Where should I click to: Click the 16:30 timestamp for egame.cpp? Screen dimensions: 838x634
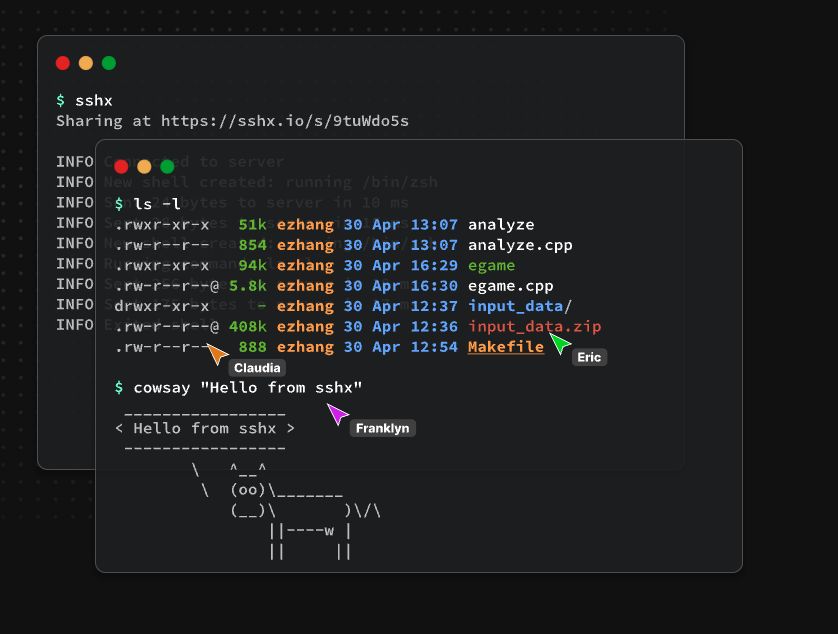tap(434, 286)
